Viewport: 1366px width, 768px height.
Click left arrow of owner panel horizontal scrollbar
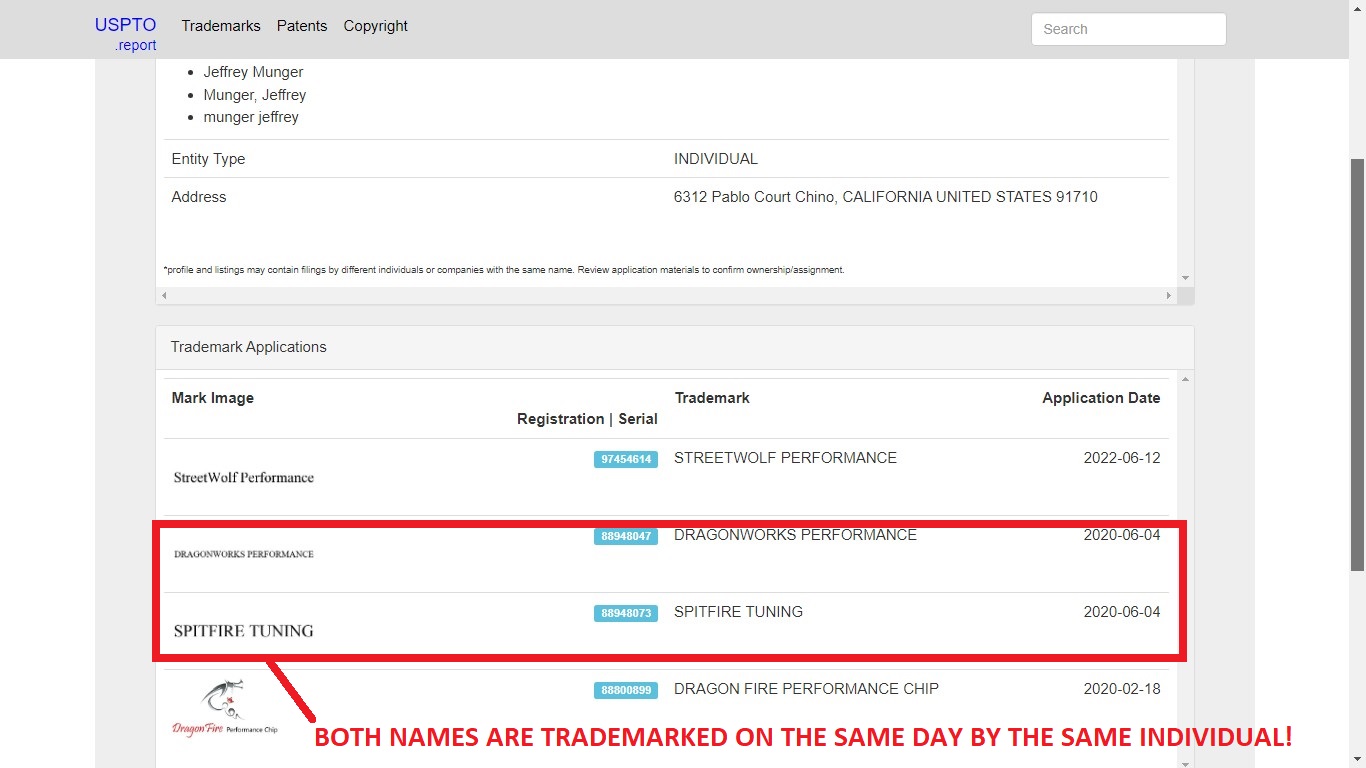164,296
